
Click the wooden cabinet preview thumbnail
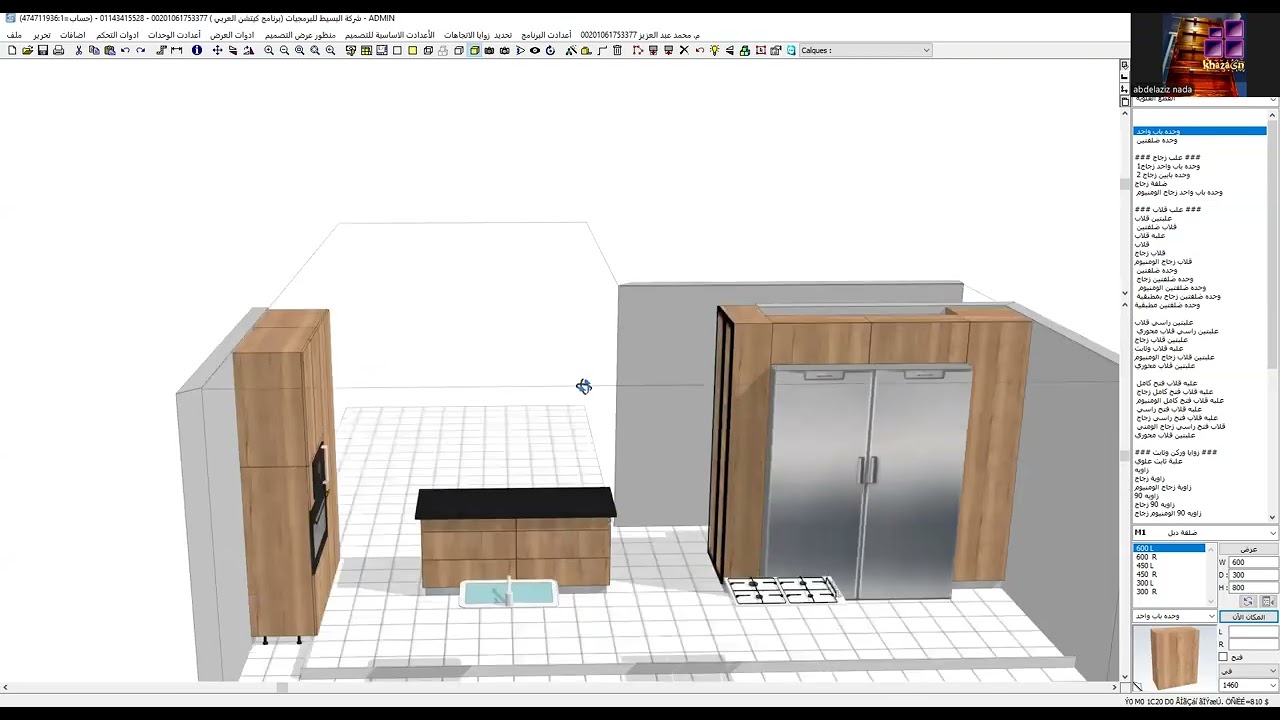pos(1175,658)
